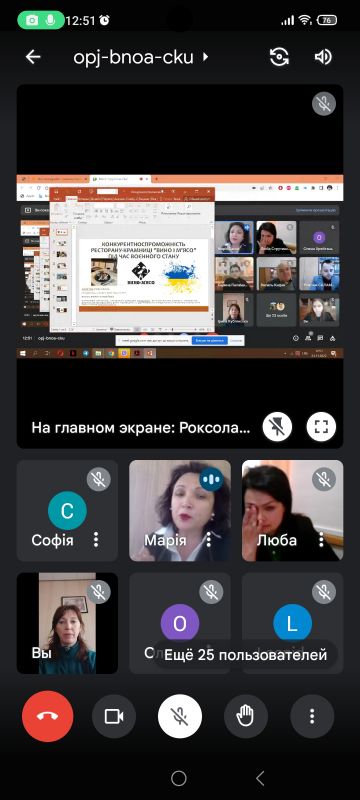The height and width of the screenshot is (800, 360).
Task: Unpin the main screen presentation
Action: tap(277, 427)
